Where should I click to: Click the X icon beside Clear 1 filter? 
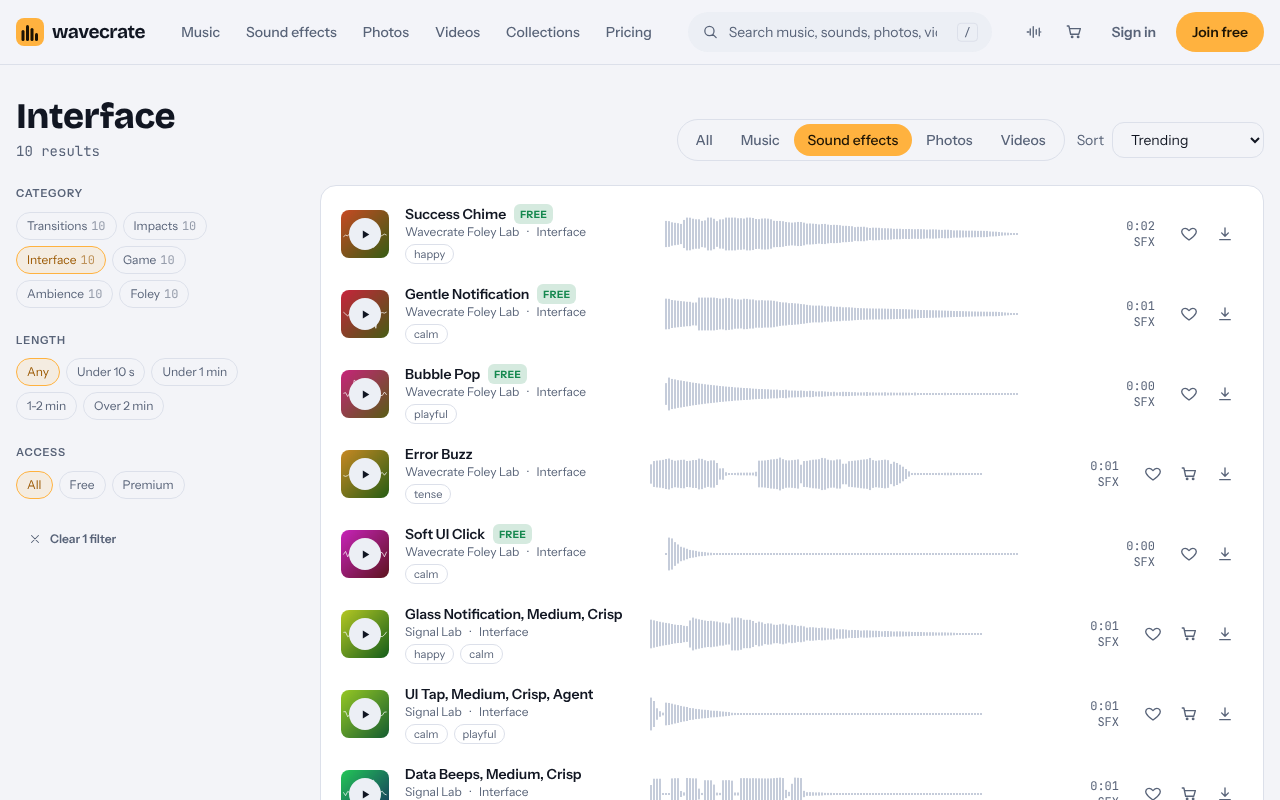(35, 539)
